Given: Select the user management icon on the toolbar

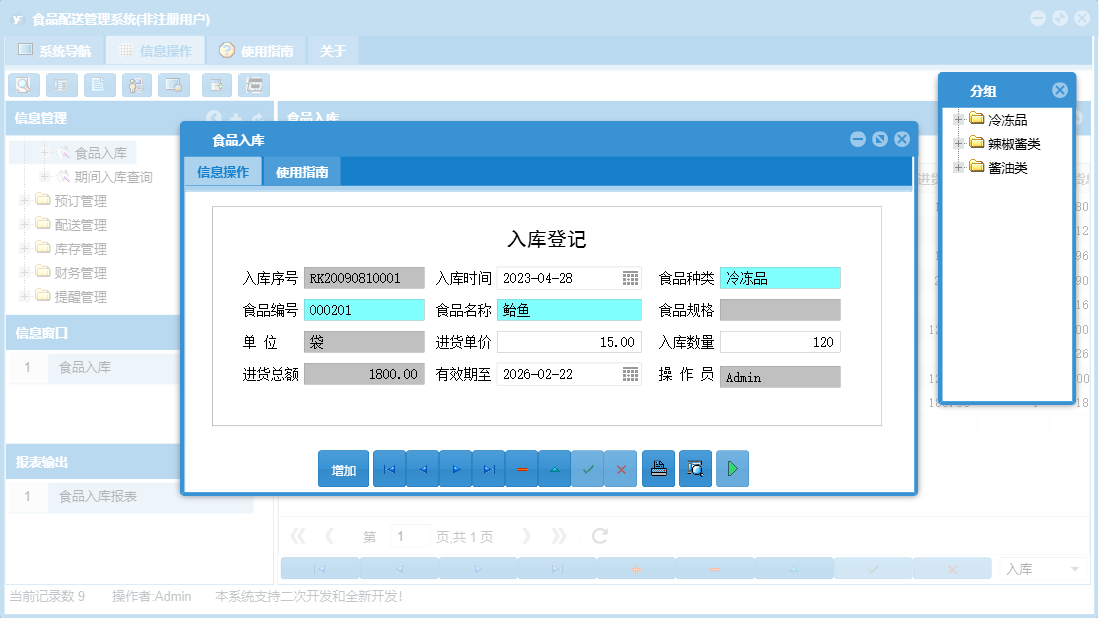Looking at the screenshot, I should point(136,85).
